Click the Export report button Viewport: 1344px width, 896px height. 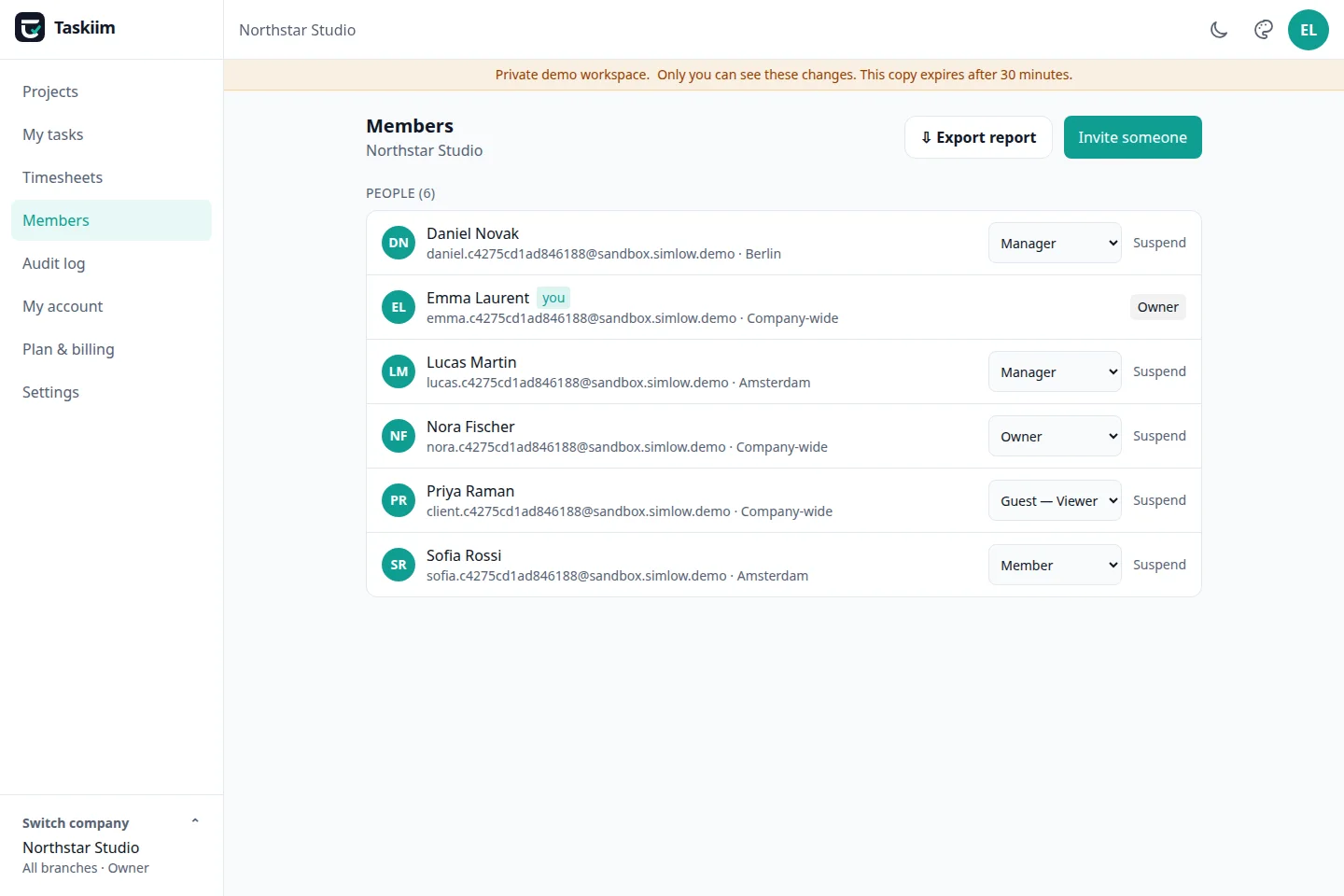coord(978,137)
